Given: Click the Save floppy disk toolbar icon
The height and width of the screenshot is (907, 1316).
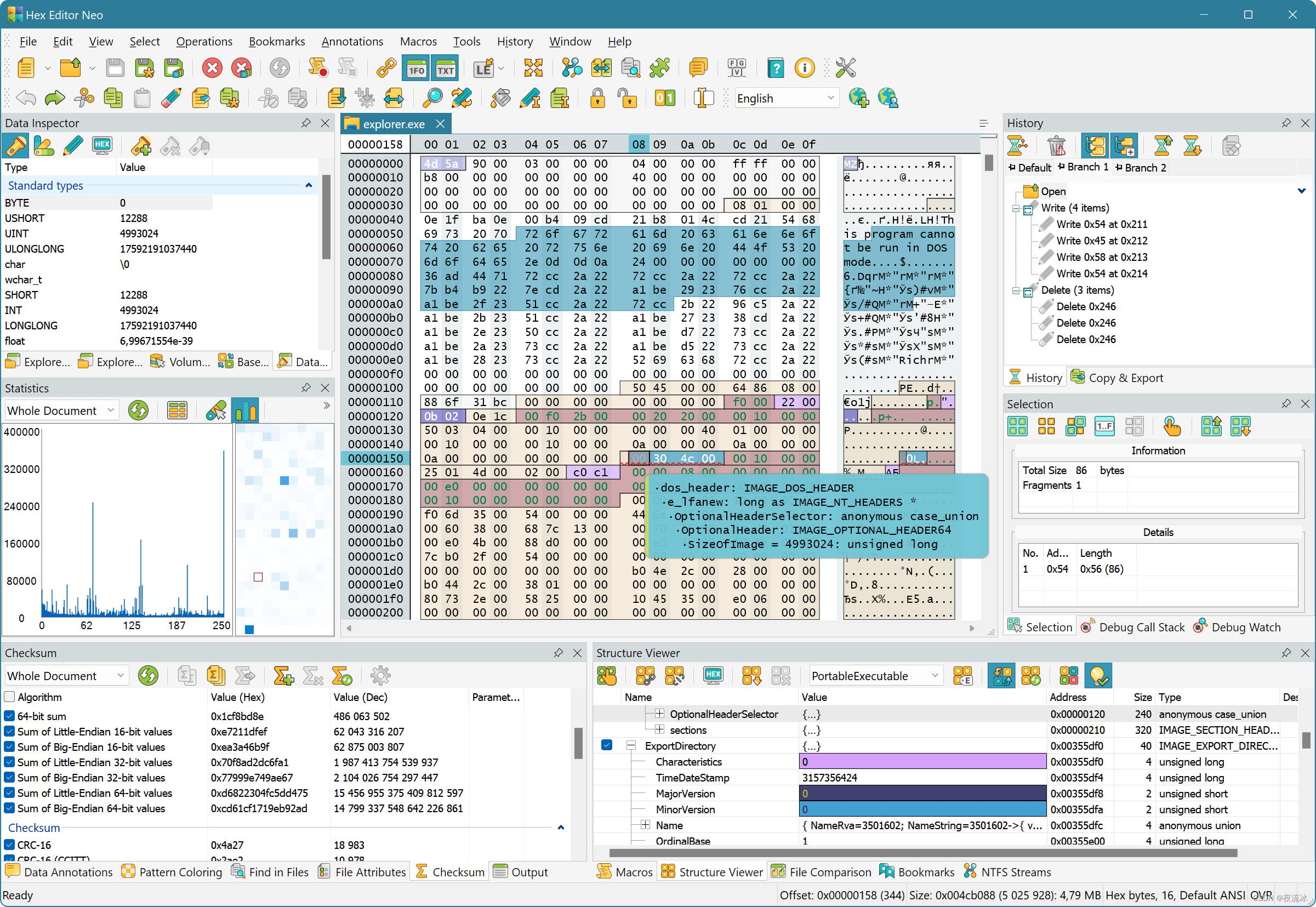Looking at the screenshot, I should tap(115, 68).
